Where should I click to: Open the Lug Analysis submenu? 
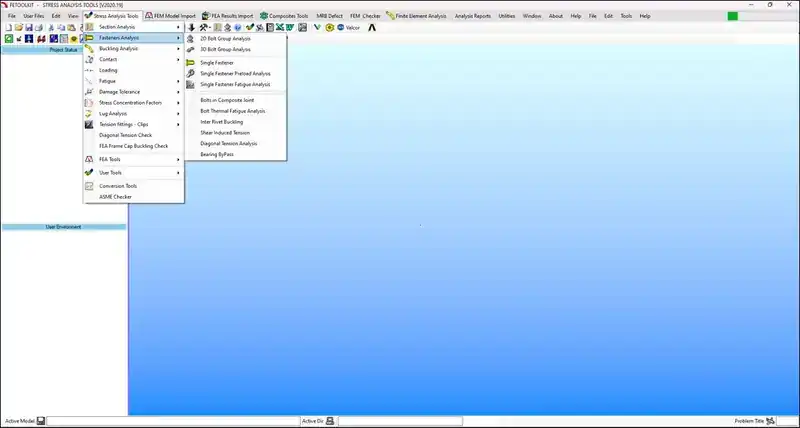134,114
